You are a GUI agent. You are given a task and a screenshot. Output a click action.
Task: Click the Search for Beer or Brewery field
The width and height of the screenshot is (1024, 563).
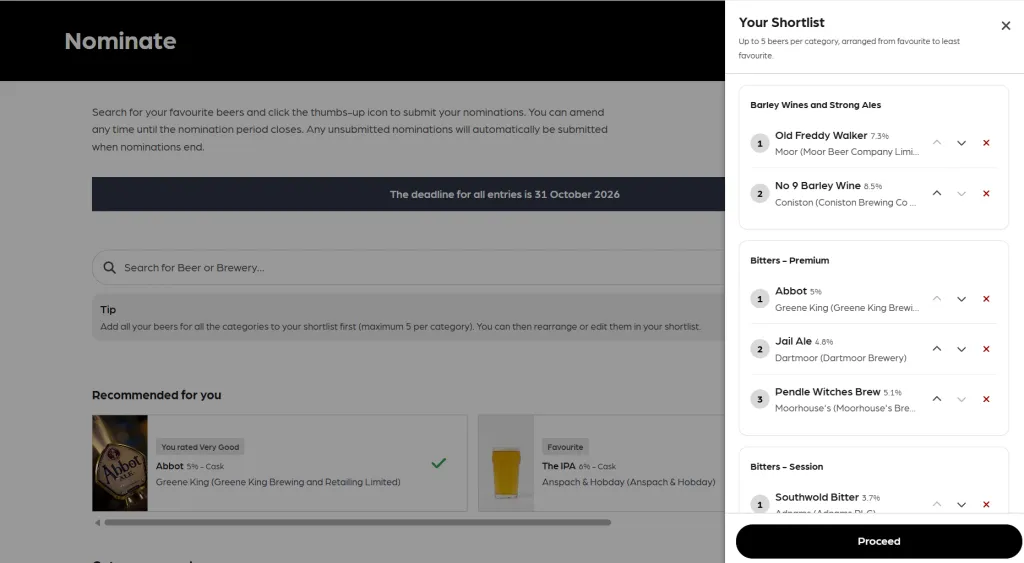coord(408,267)
